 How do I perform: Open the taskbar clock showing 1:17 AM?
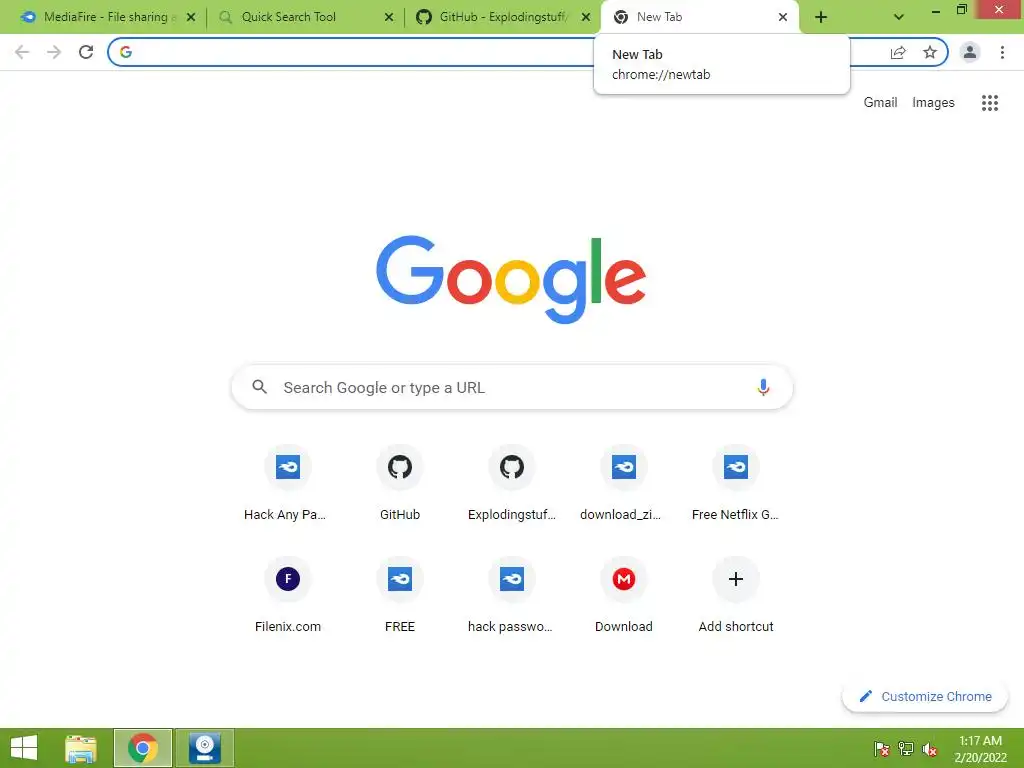coord(980,748)
